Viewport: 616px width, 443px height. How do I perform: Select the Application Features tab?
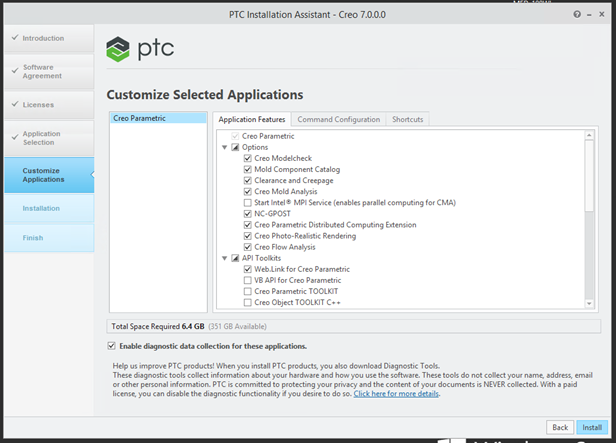(252, 119)
